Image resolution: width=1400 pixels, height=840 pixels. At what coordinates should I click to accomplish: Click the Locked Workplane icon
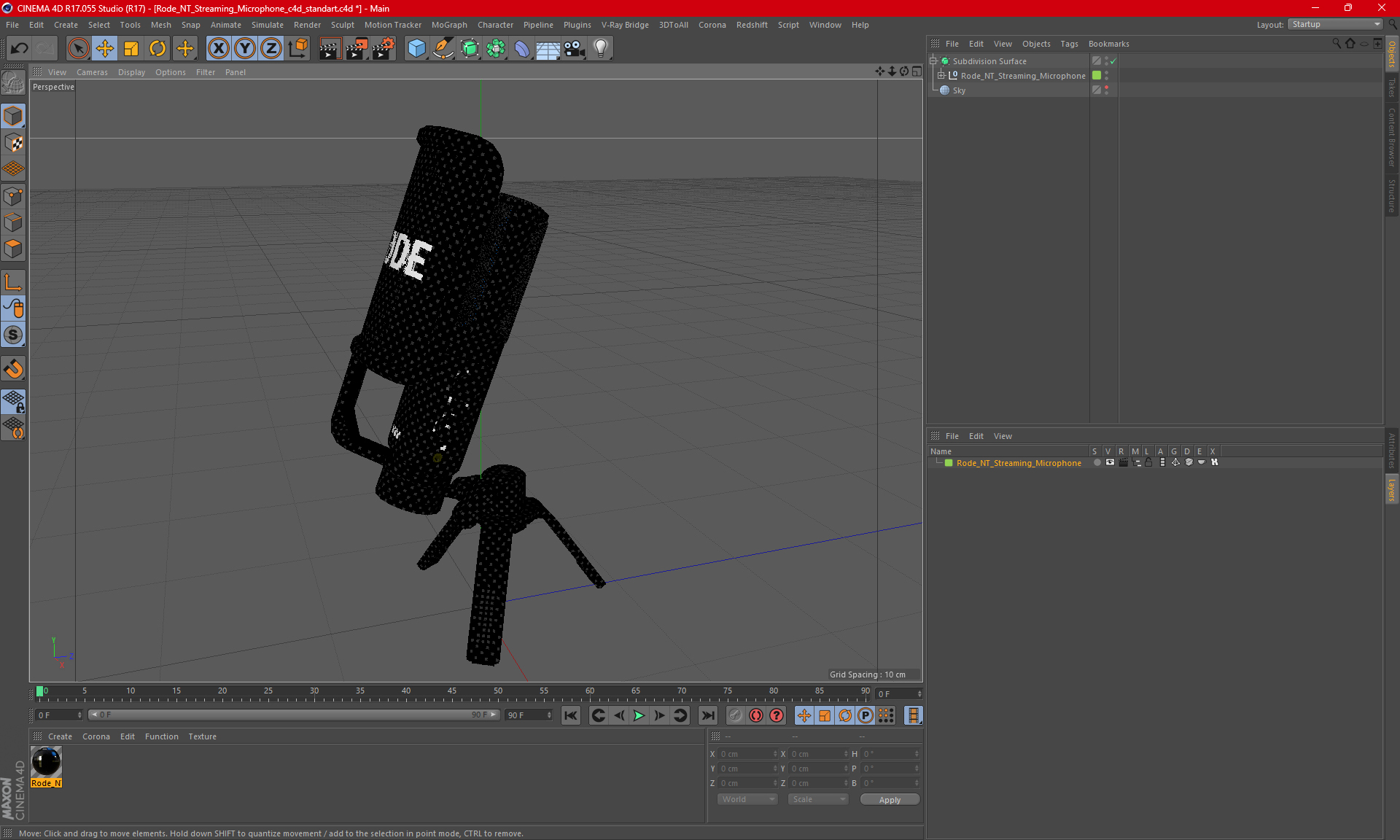tap(13, 401)
